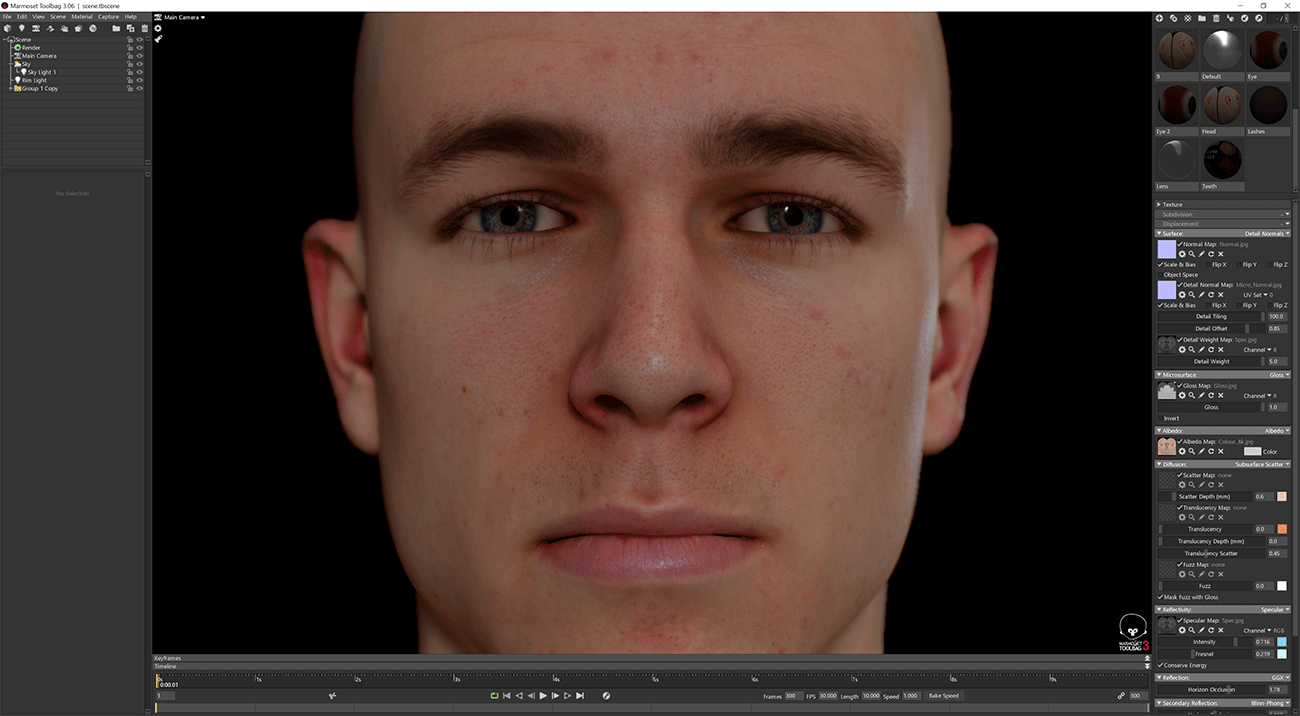Click the duplicate object icon in the toolbar
This screenshot has height=716, width=1300.
click(131, 28)
